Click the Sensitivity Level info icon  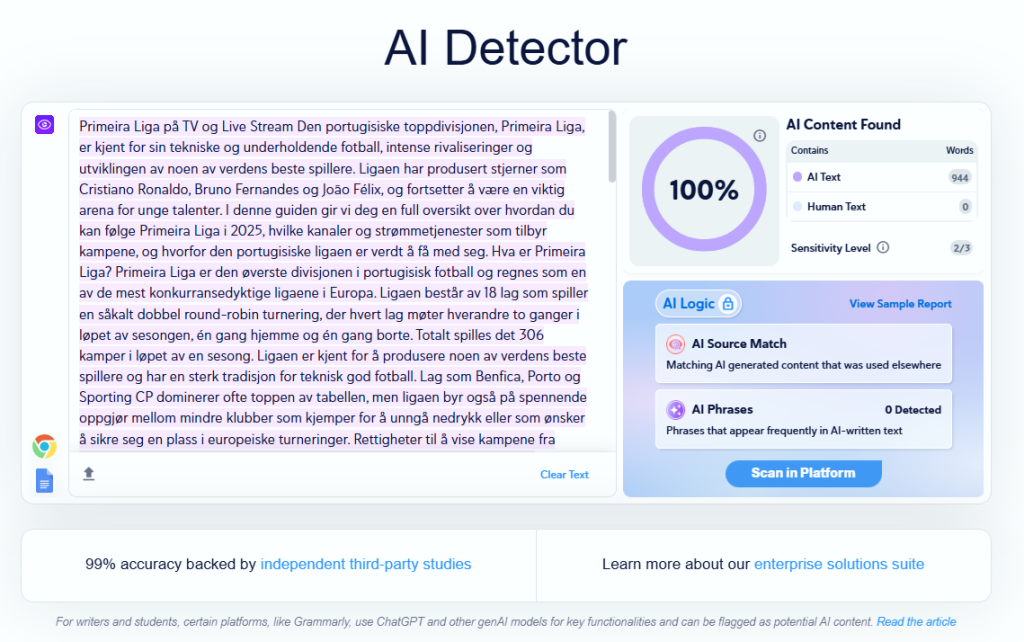pos(883,248)
